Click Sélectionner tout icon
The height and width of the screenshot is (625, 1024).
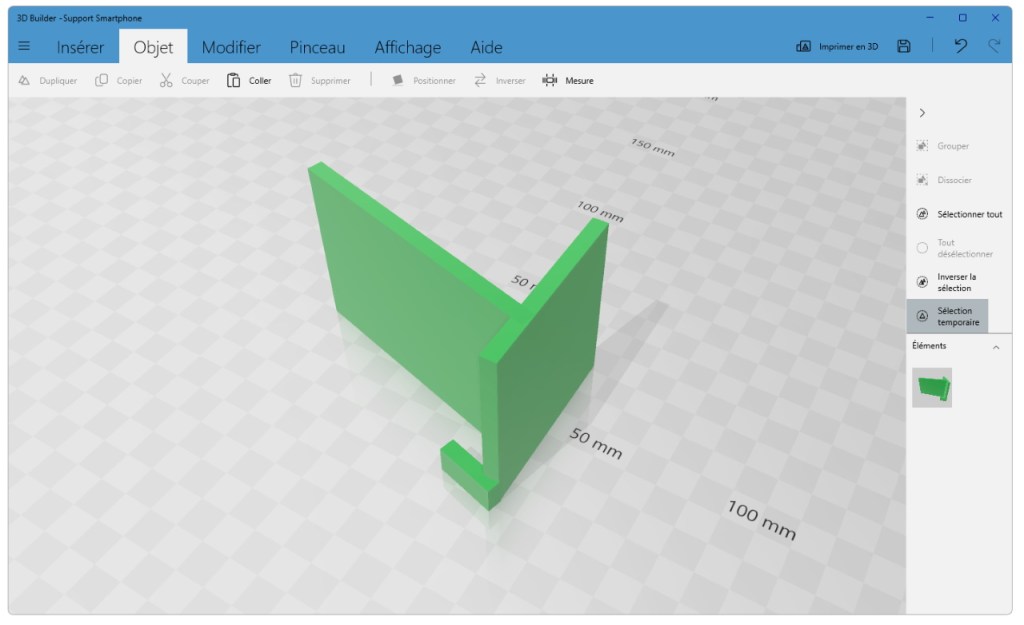[922, 214]
